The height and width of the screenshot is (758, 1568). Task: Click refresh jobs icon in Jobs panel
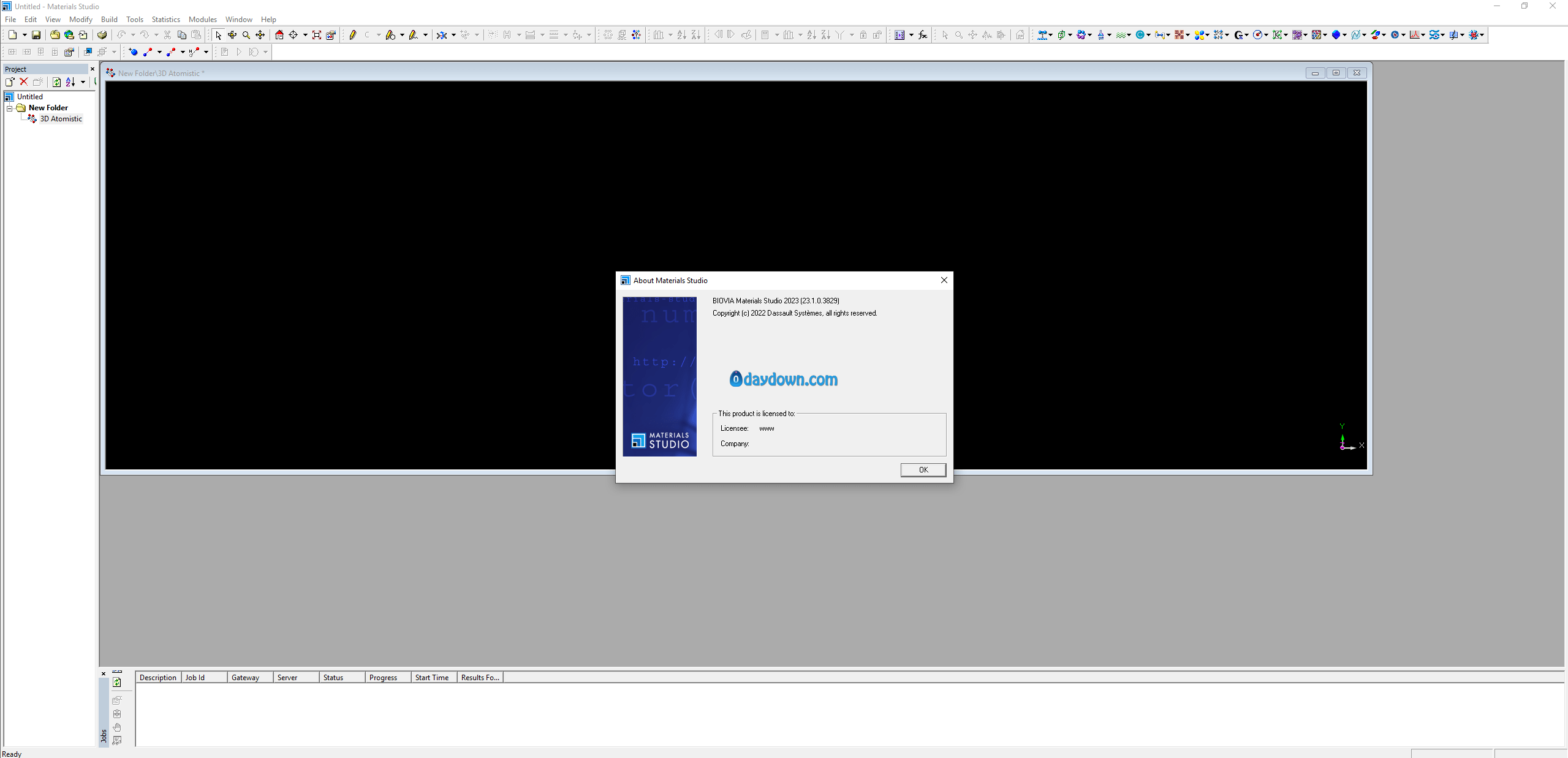point(117,683)
